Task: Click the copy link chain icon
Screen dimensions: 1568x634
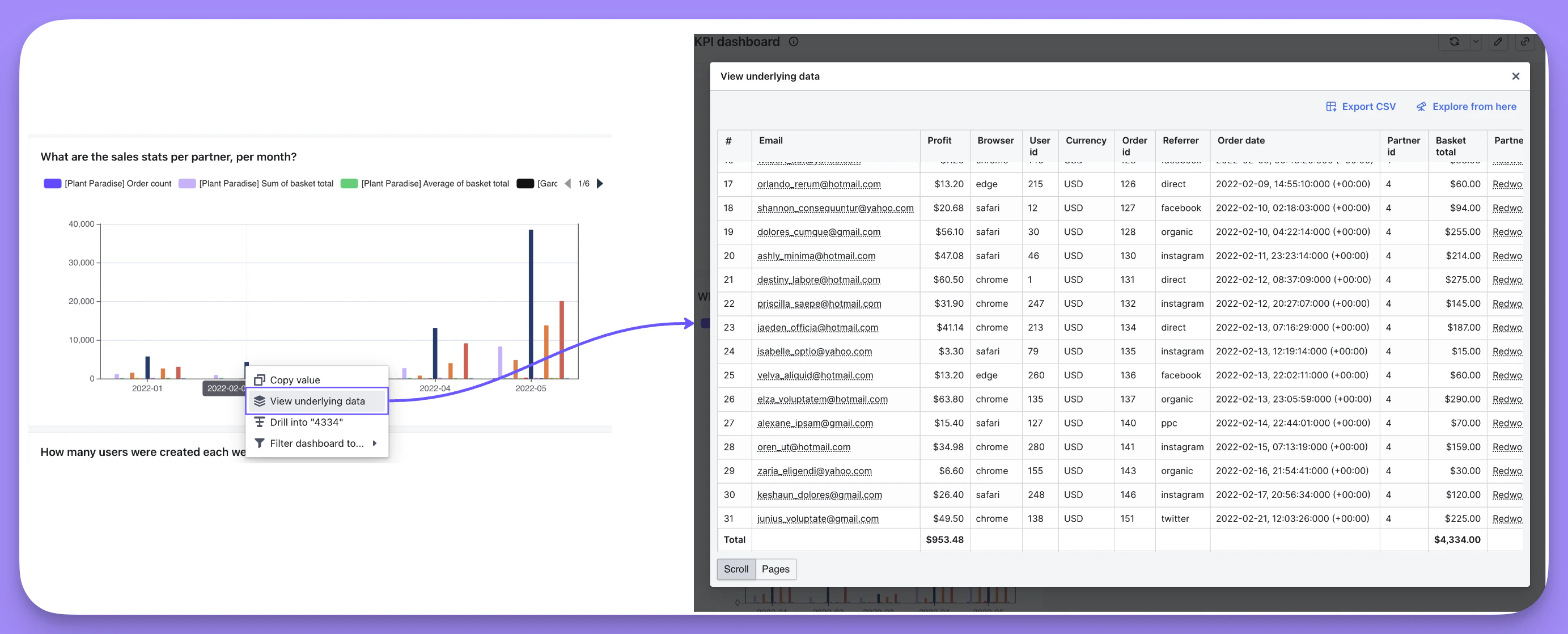Action: [1525, 41]
